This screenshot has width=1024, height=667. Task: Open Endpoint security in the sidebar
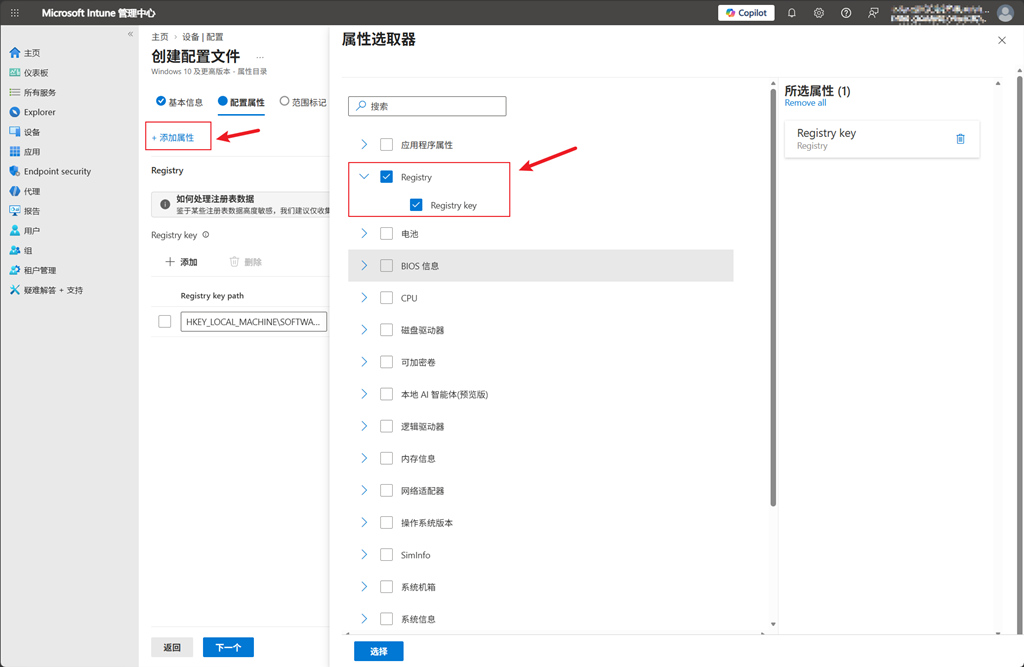point(50,171)
